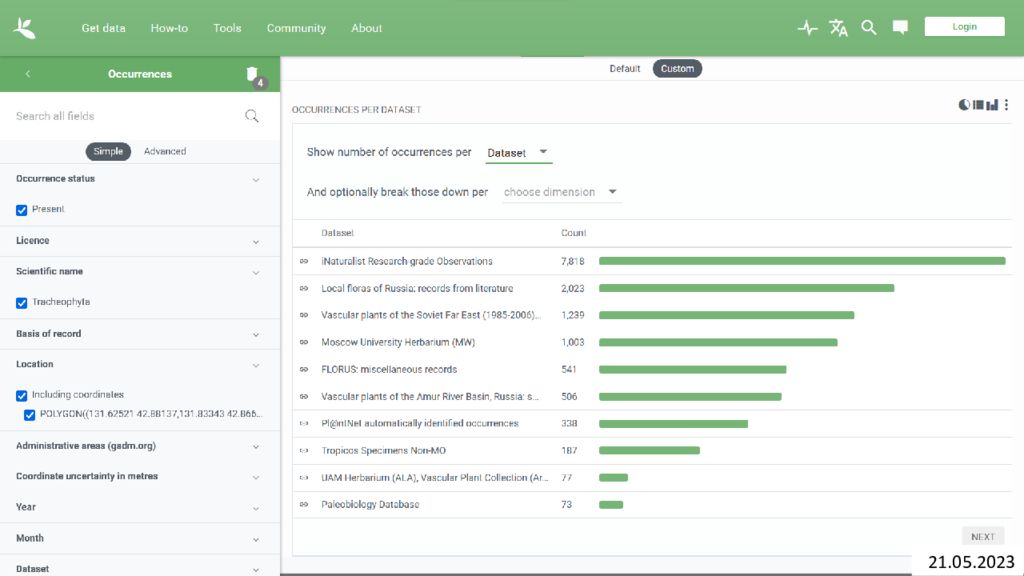Click the Tropicos Specimens Non-MO bar
1024x576 pixels.
click(649, 451)
